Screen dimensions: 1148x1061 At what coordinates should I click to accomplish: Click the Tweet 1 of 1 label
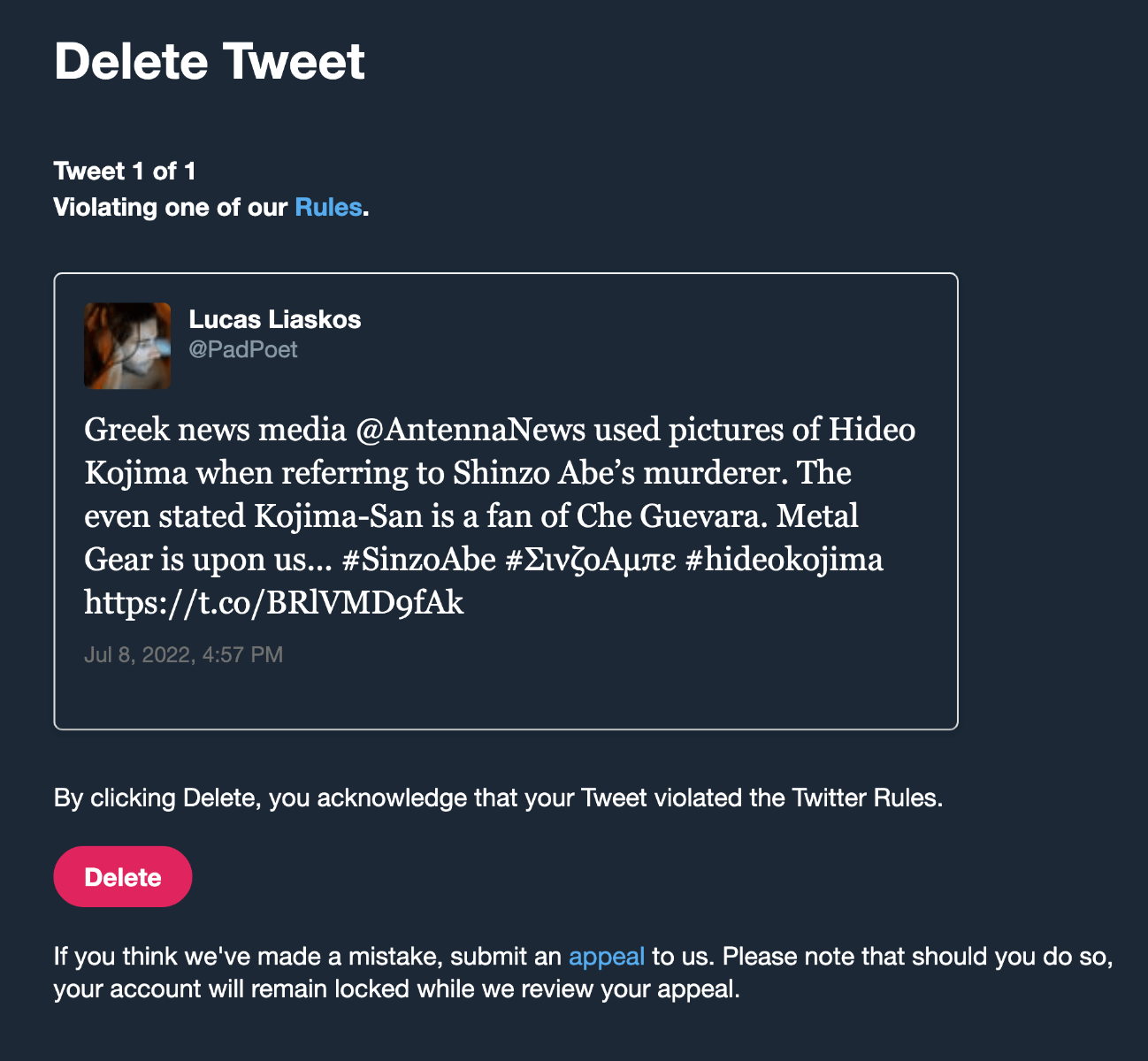(125, 171)
